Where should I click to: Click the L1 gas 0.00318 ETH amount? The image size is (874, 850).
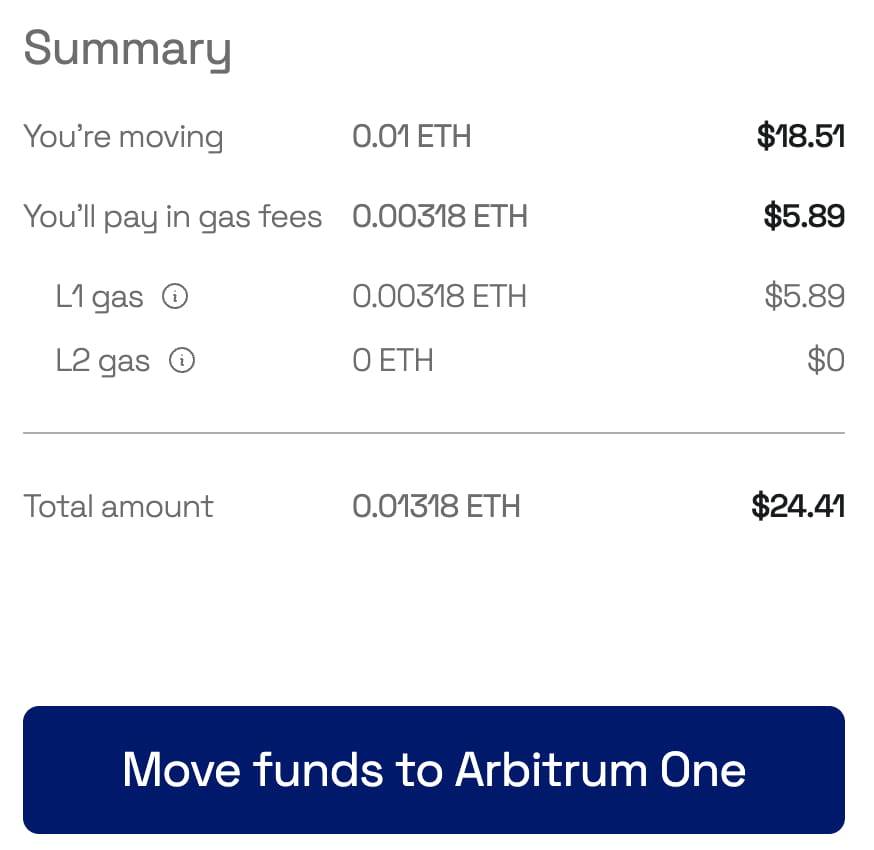(439, 297)
